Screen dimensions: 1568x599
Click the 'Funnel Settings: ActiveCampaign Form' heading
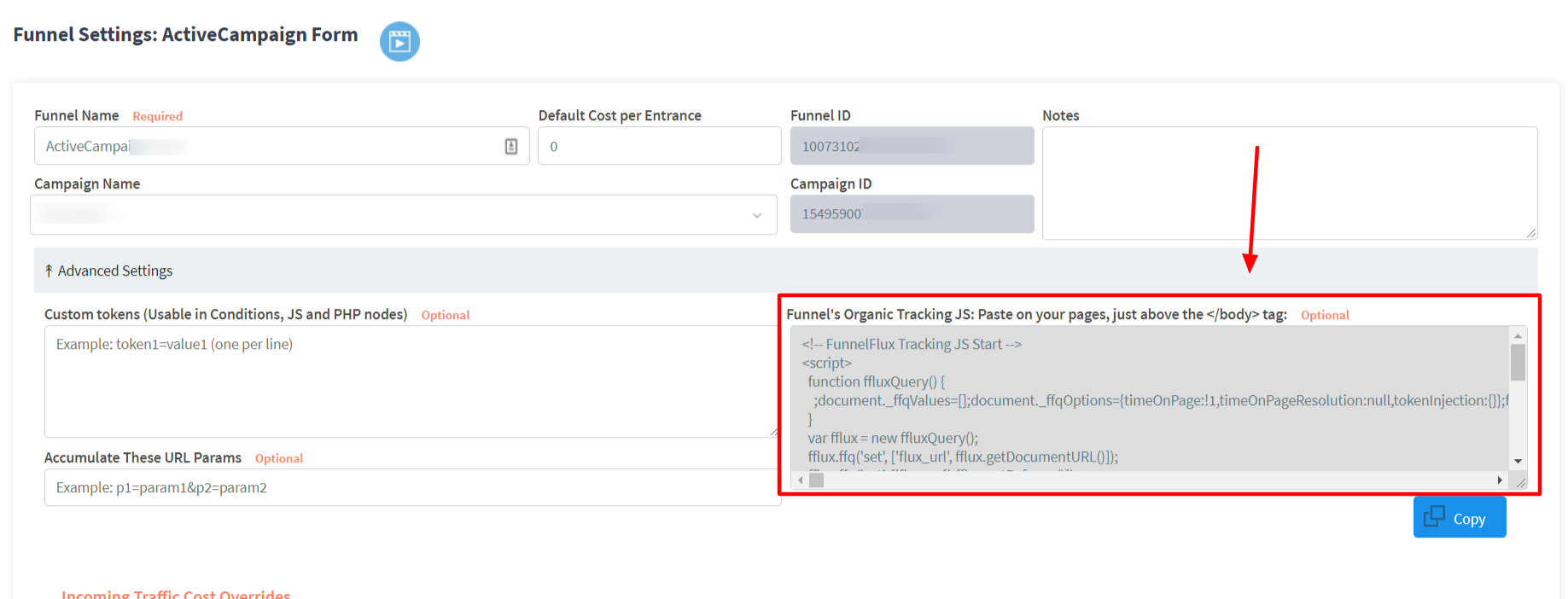pyautogui.click(x=185, y=35)
